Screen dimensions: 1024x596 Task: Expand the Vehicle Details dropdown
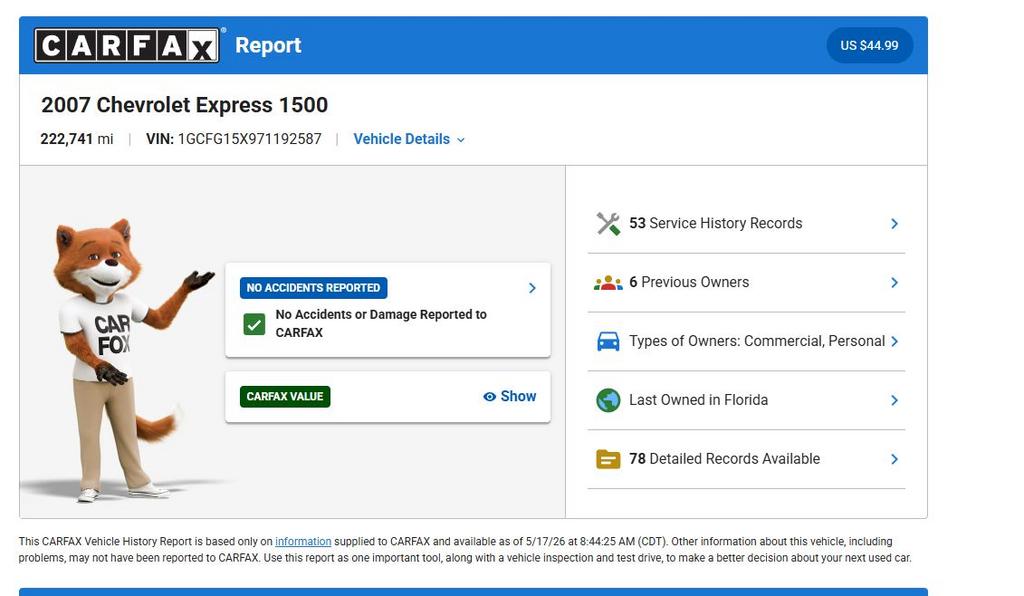(x=409, y=139)
